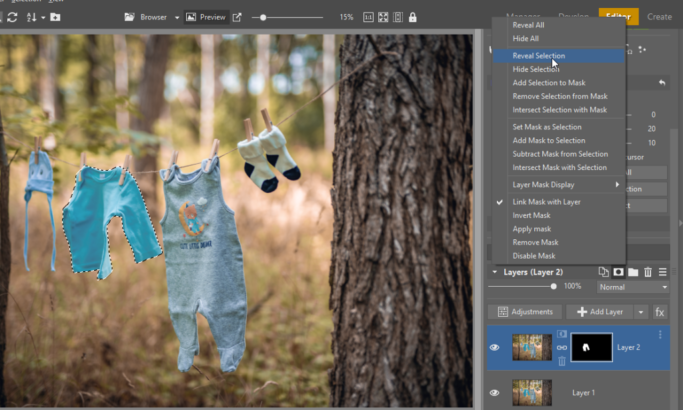This screenshot has height=410, width=683.
Task: Toggle visibility of Layer 2
Action: (x=494, y=347)
